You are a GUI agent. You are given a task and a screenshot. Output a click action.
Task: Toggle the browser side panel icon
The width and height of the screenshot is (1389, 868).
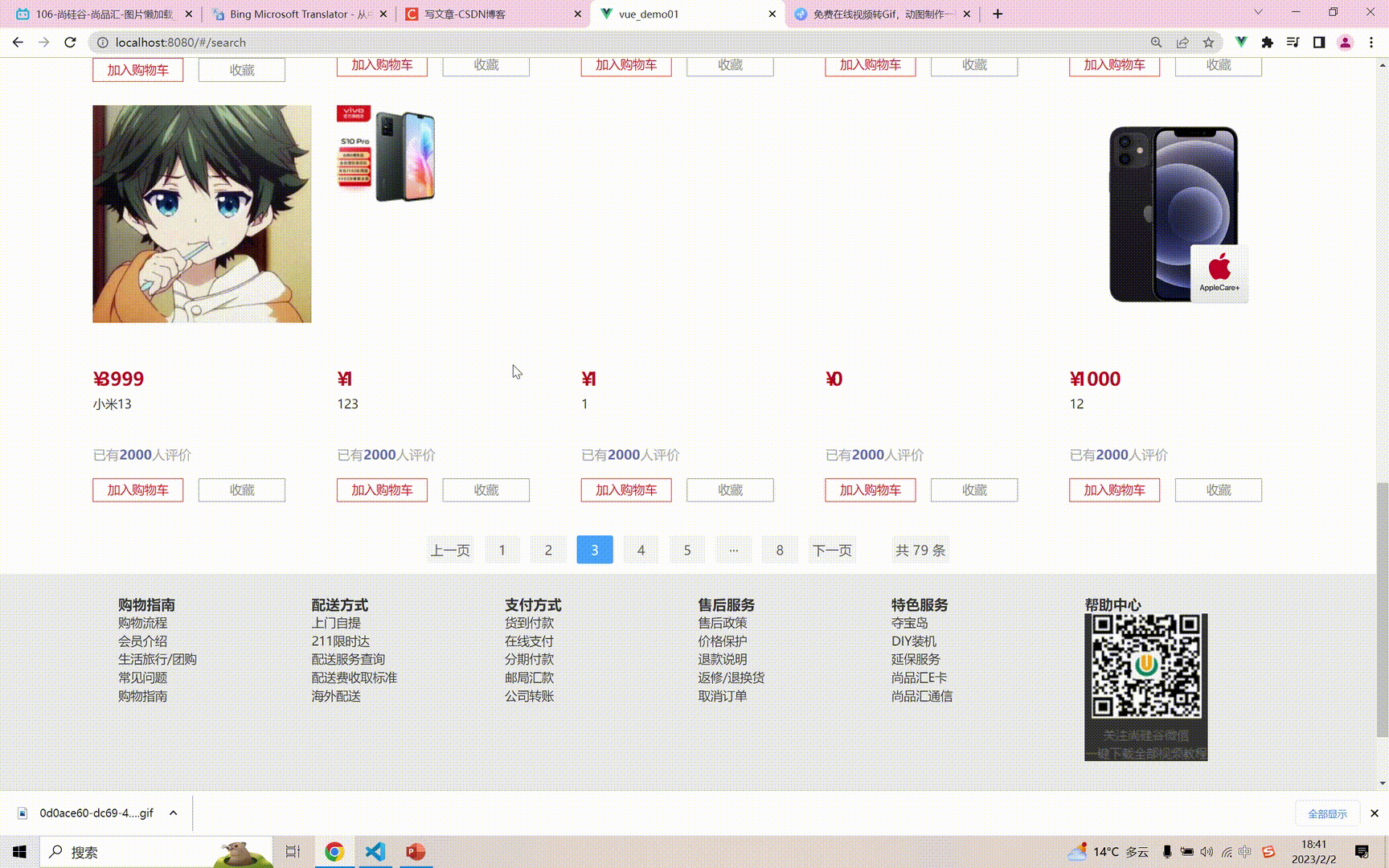[1319, 43]
